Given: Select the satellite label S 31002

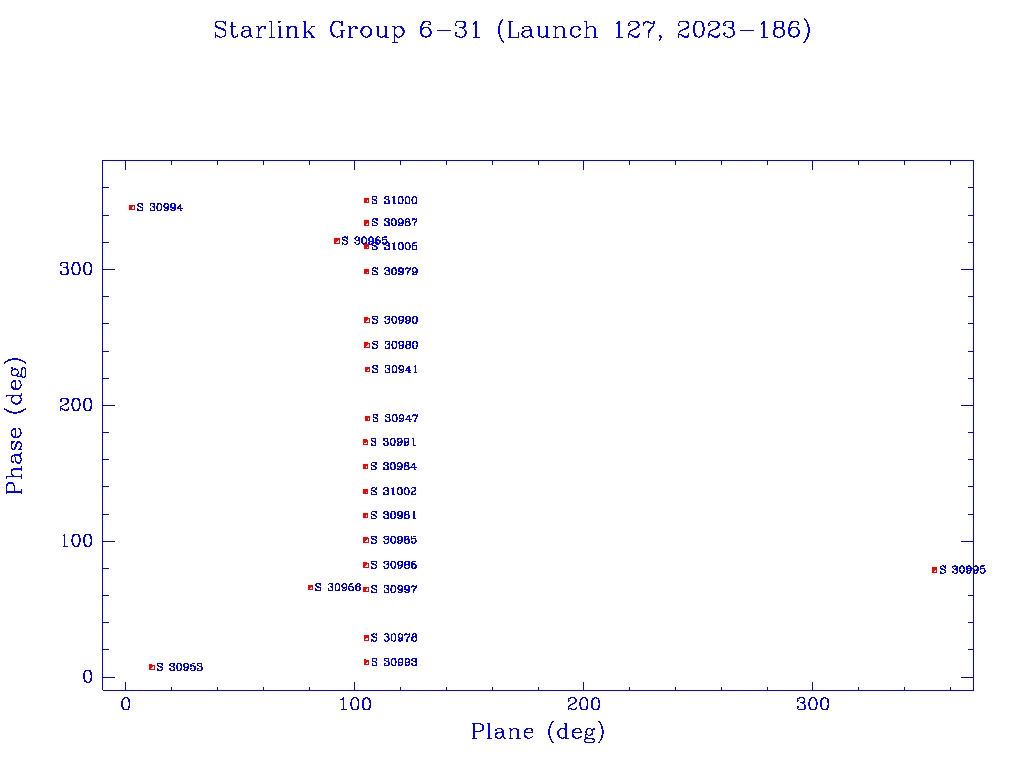Looking at the screenshot, I should tap(393, 491).
